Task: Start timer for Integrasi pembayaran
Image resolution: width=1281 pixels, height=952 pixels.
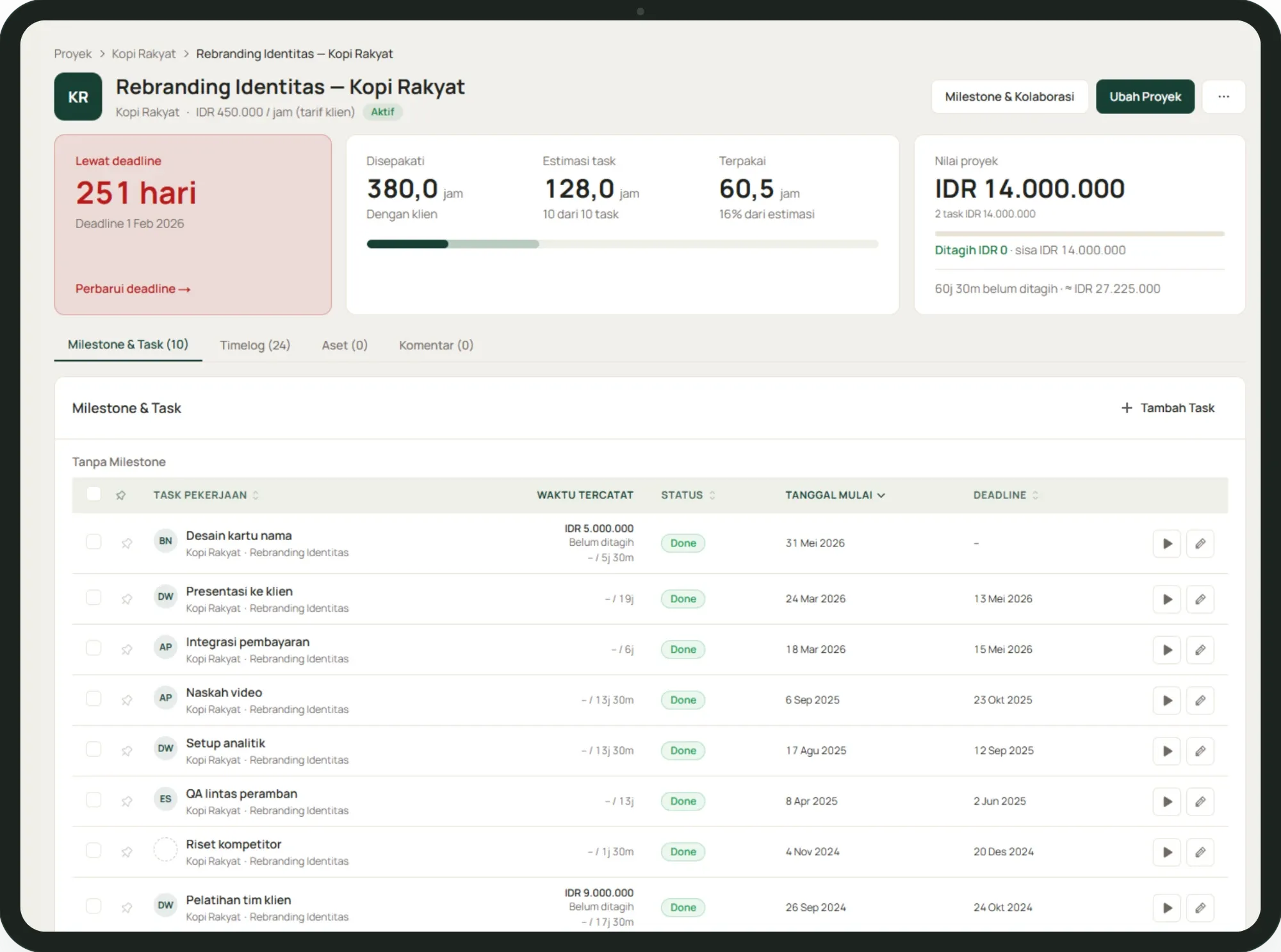Action: click(1167, 650)
